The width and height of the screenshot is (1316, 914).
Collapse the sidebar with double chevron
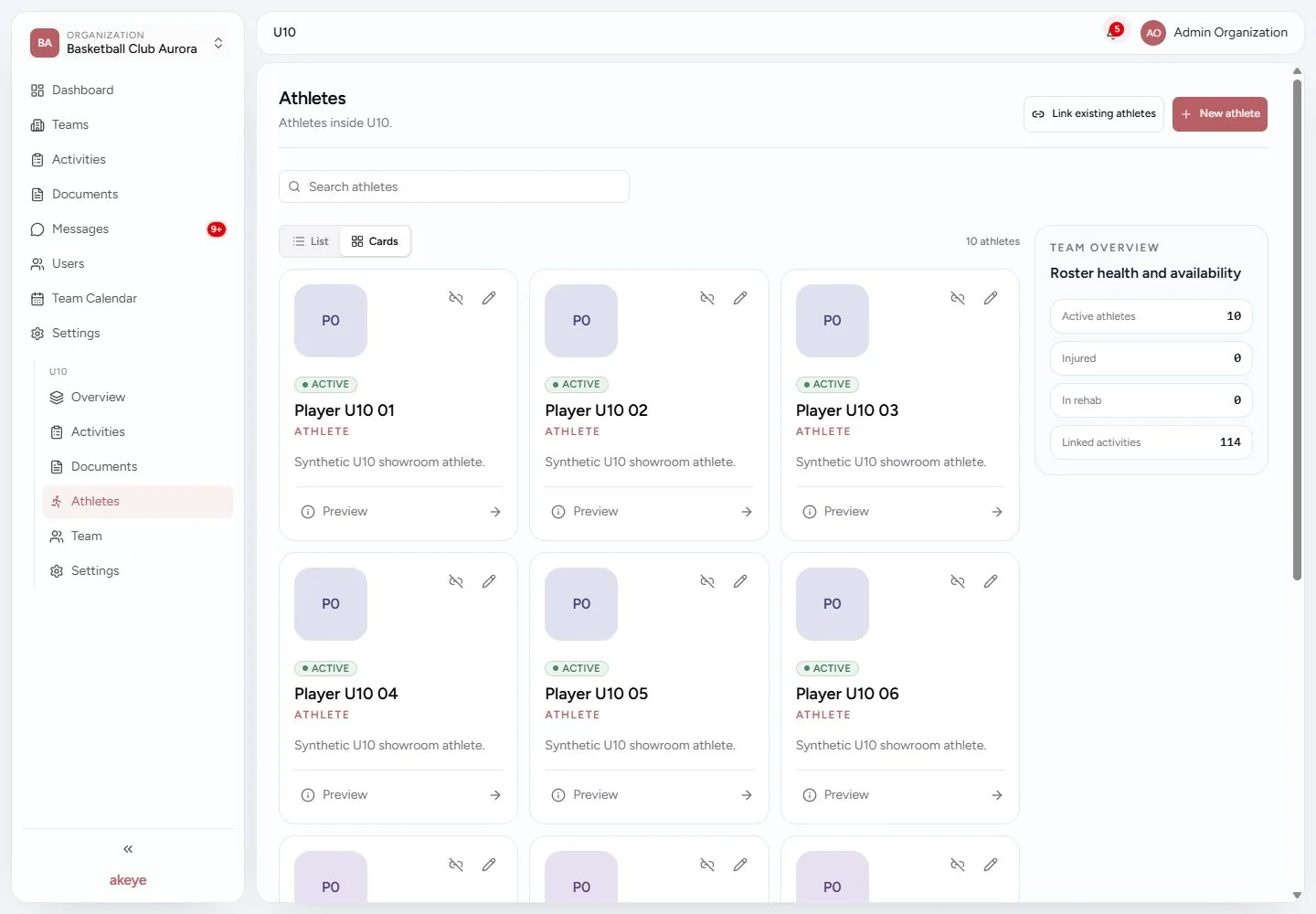point(128,849)
